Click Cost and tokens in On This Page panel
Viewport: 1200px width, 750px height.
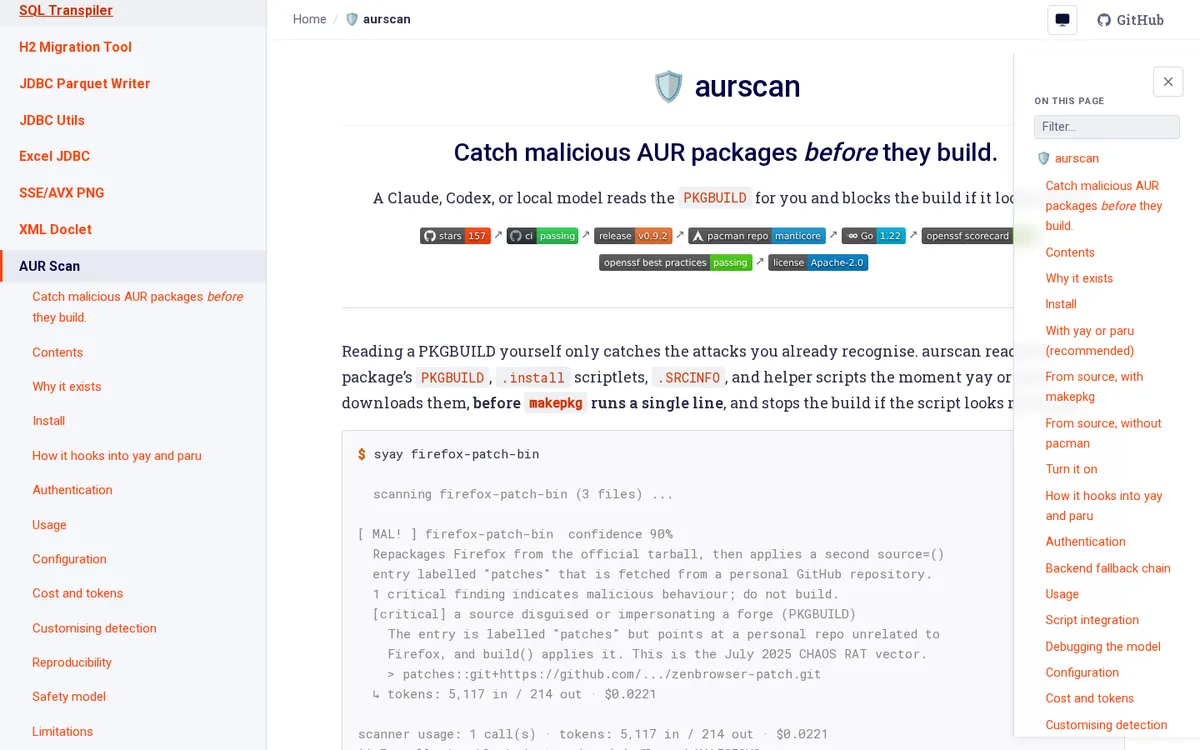click(1089, 699)
